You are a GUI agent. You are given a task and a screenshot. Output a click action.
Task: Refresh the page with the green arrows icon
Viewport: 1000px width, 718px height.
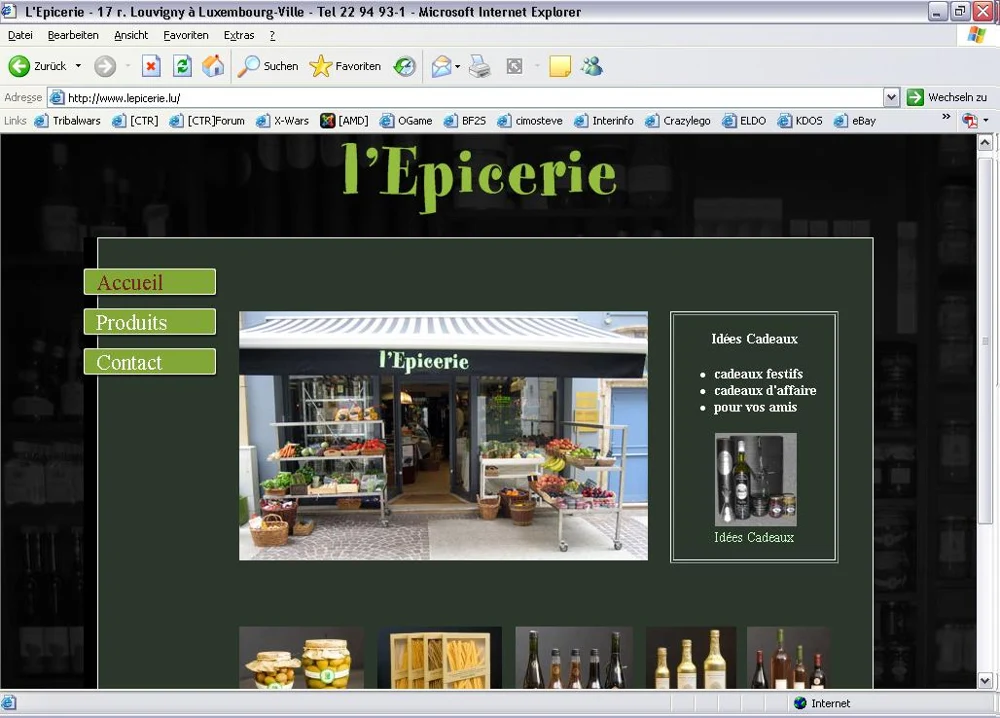click(182, 66)
